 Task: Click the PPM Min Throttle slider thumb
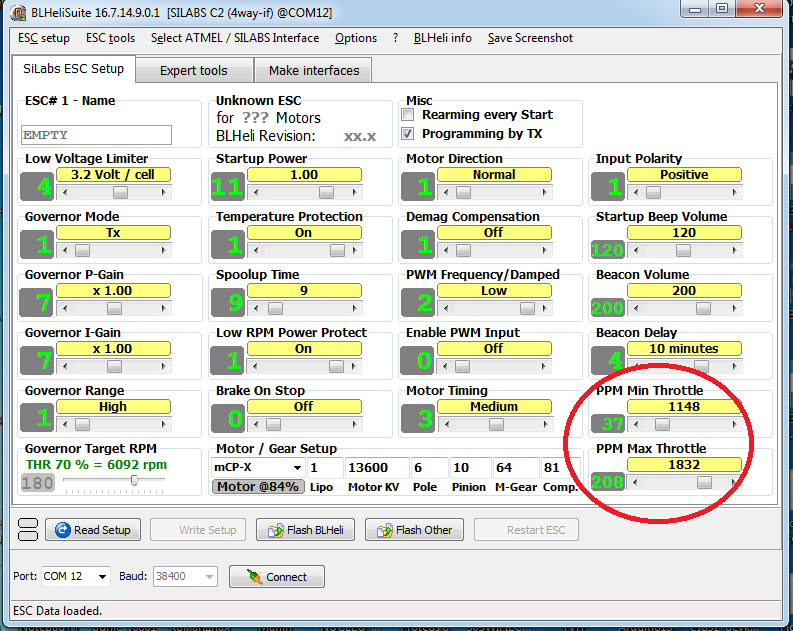click(x=662, y=424)
